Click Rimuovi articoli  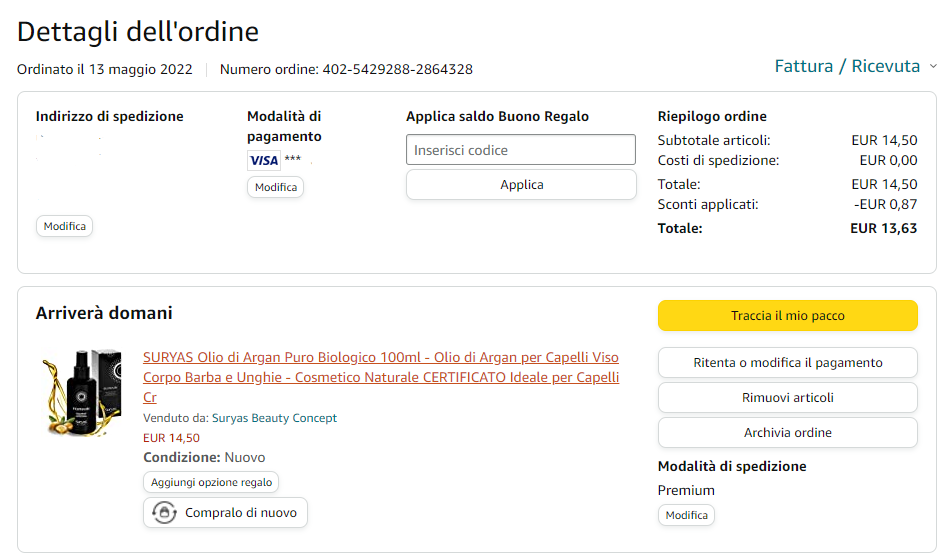(x=787, y=397)
